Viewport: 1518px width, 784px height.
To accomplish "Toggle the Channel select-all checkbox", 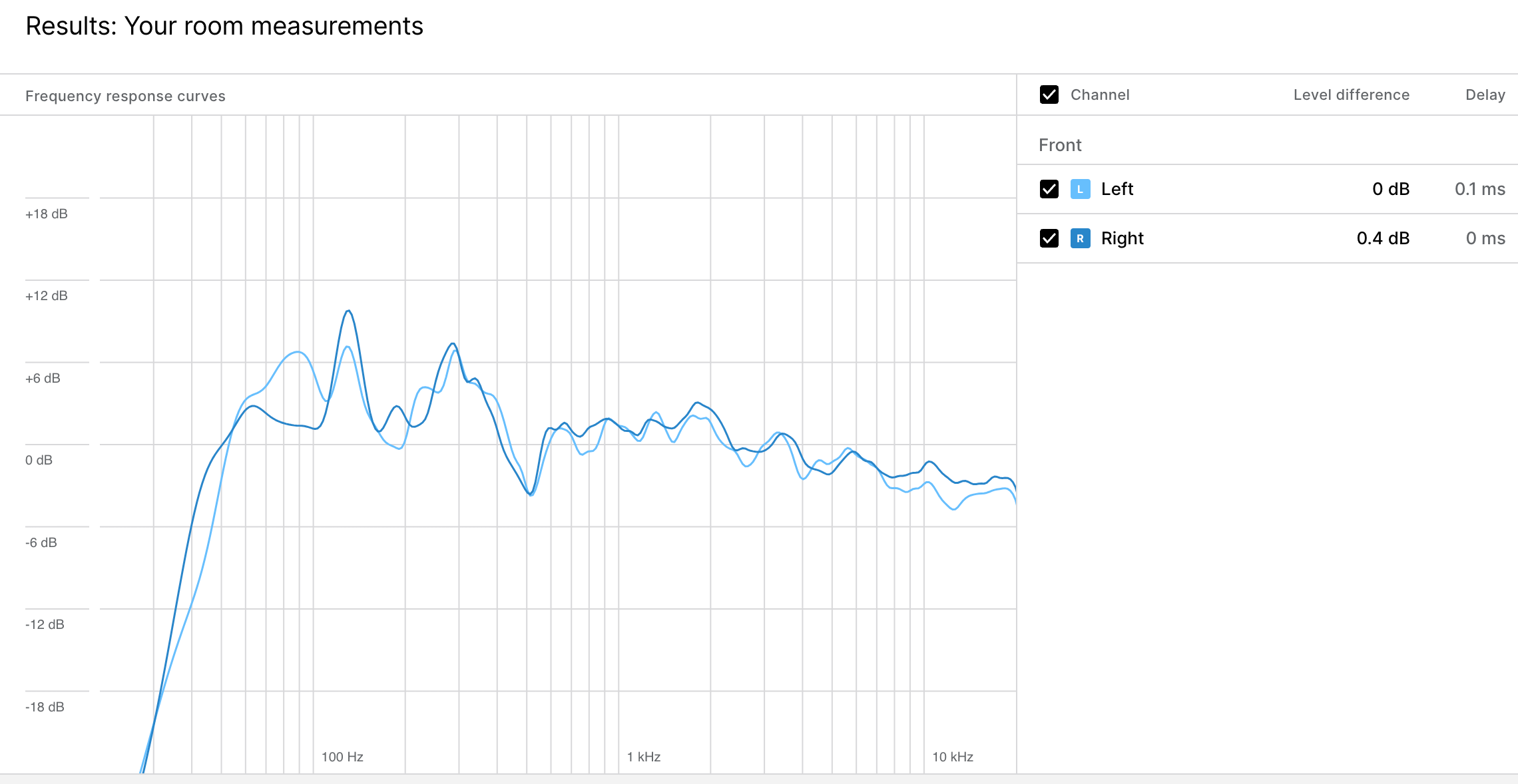I will click(1049, 95).
